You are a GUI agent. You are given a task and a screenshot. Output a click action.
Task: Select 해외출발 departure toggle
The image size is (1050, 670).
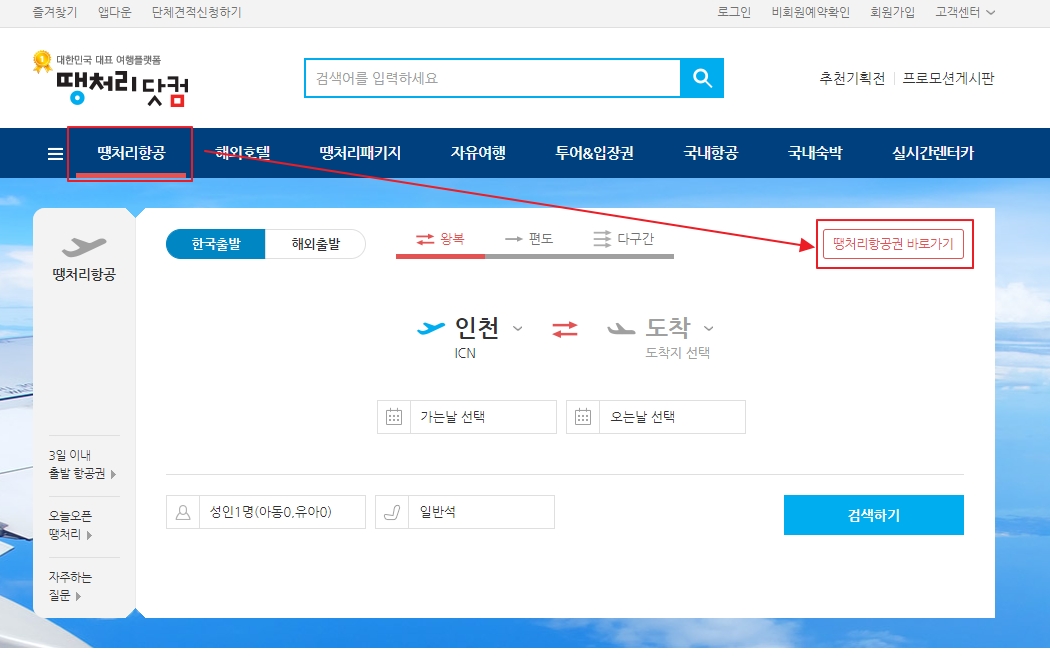tap(315, 244)
